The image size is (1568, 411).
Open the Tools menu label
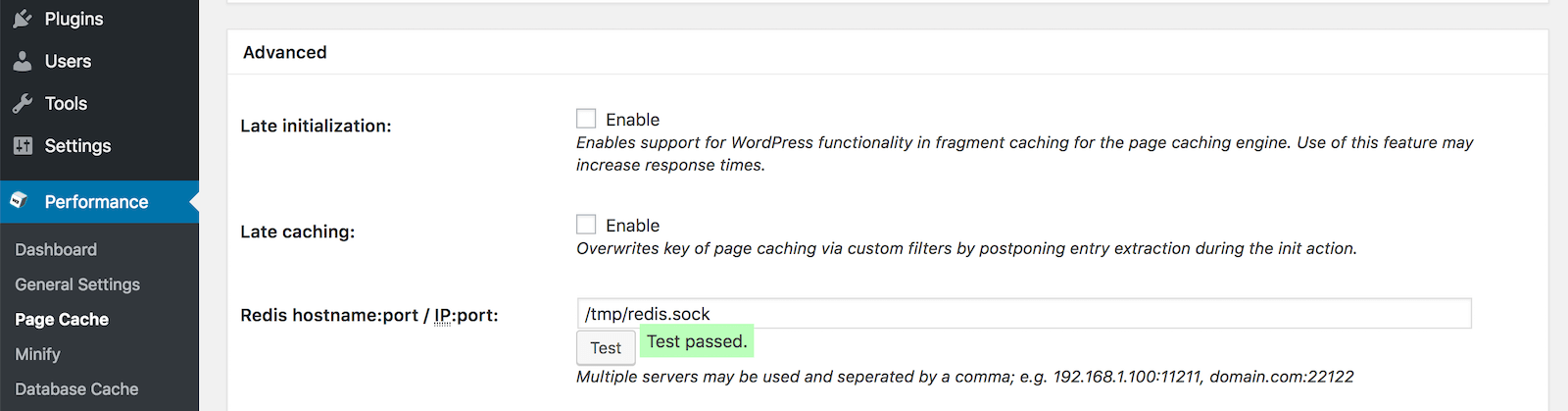(66, 103)
